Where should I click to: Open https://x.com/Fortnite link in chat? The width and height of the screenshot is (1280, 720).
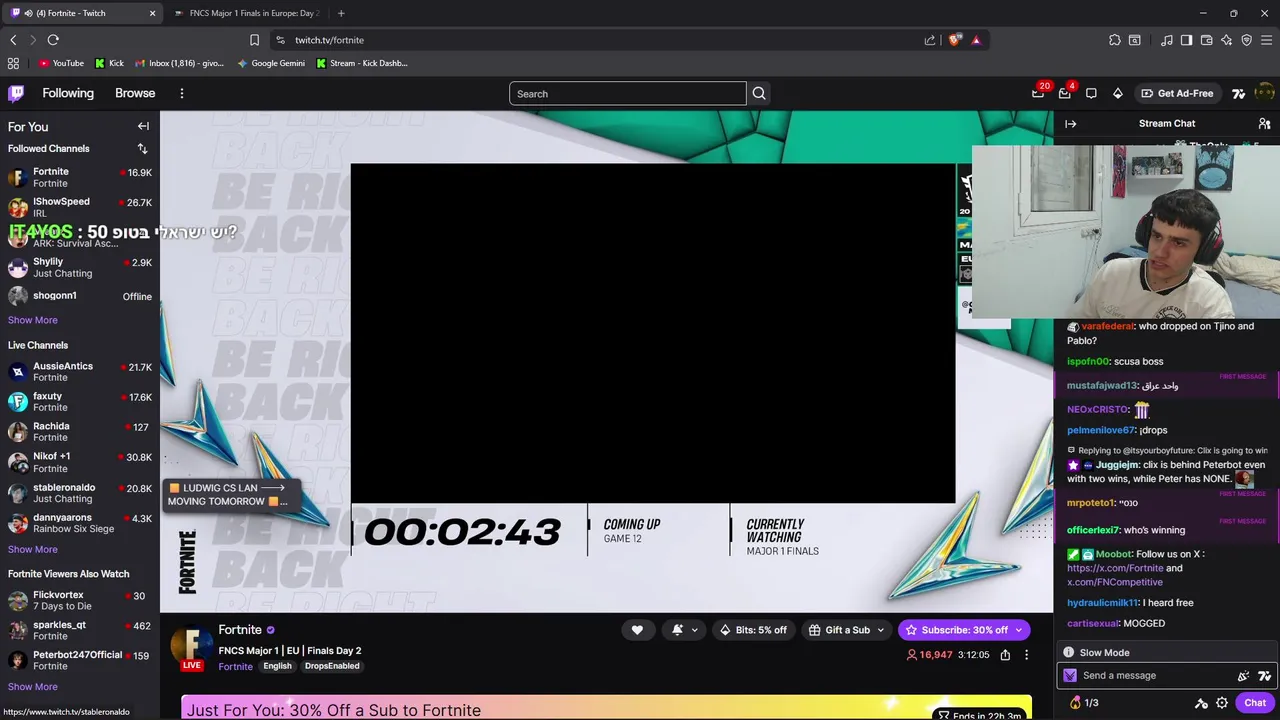click(x=1115, y=568)
